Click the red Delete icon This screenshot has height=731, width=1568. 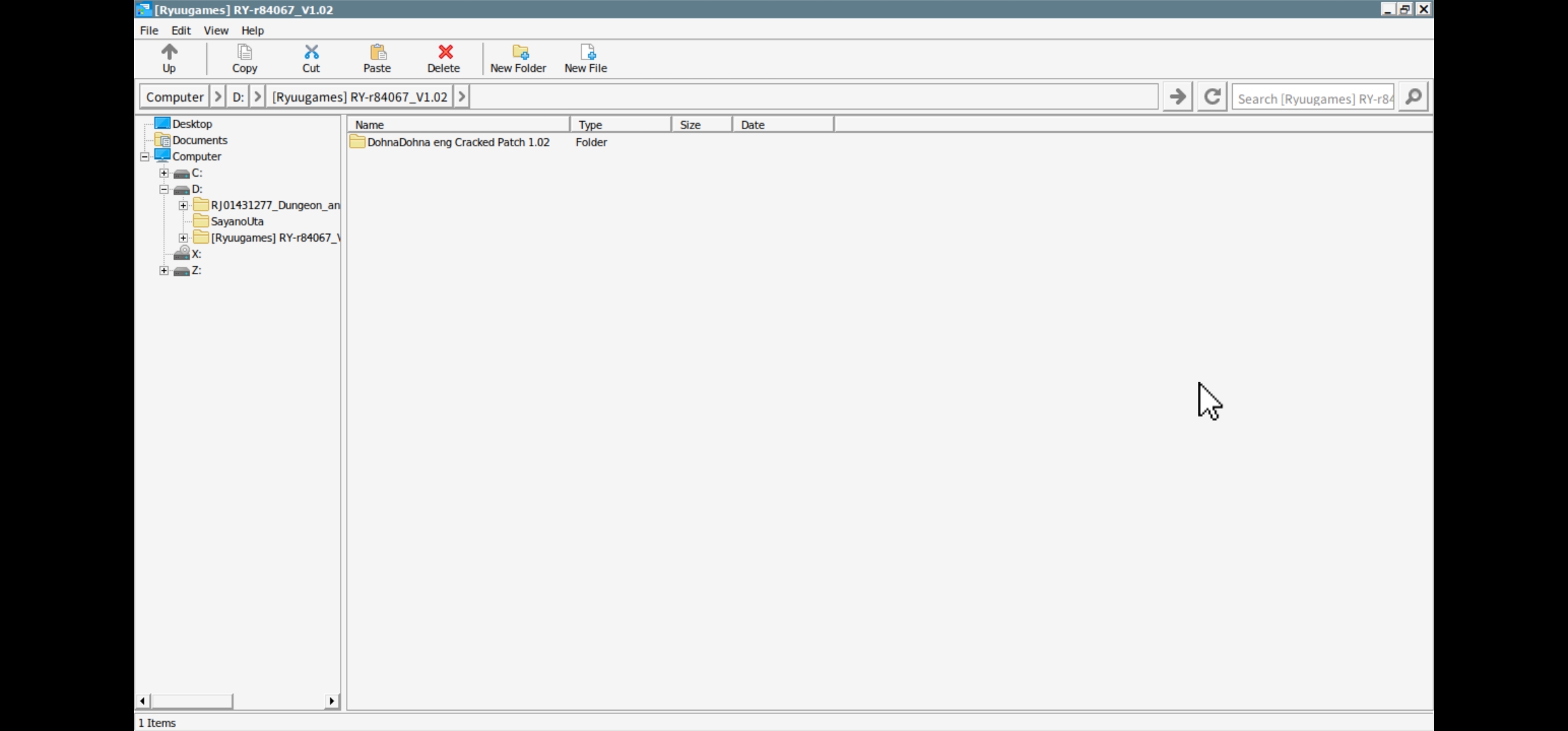pos(444,53)
